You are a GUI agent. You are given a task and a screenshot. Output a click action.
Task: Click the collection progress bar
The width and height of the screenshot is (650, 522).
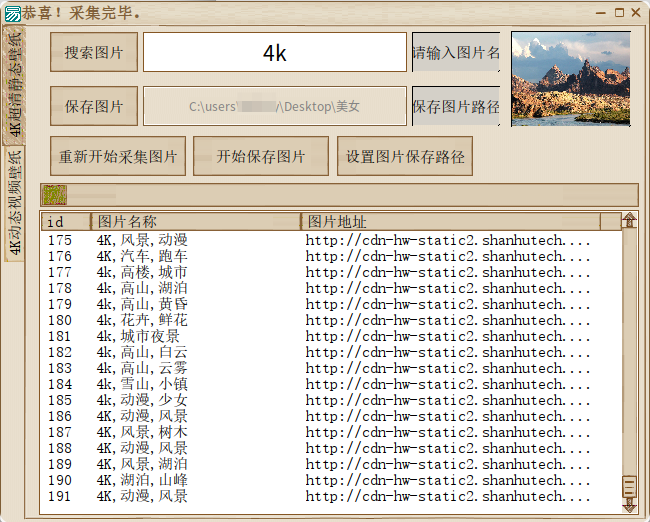point(338,194)
